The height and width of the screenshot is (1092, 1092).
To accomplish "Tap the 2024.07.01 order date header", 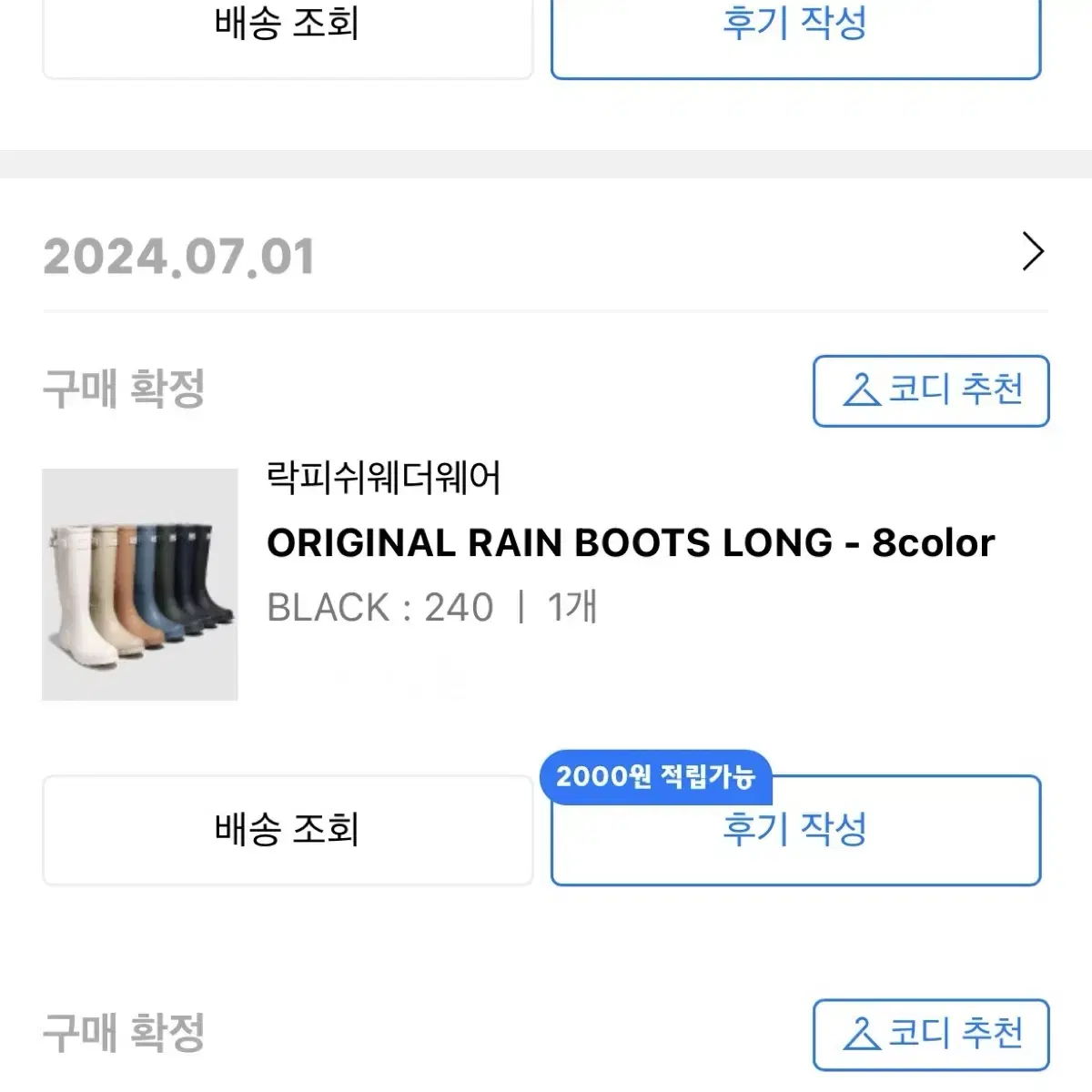I will click(178, 257).
